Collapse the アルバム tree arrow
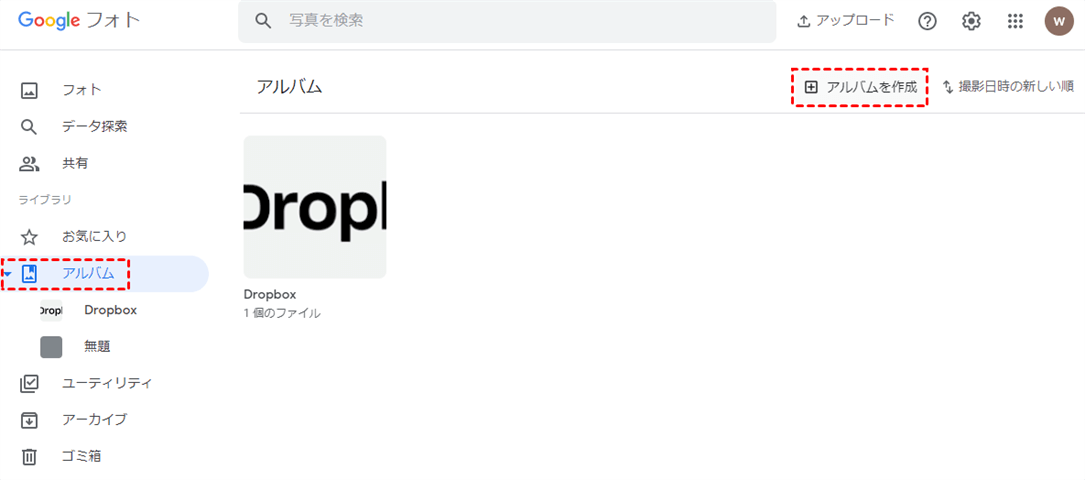This screenshot has width=1085, height=480. (7, 274)
